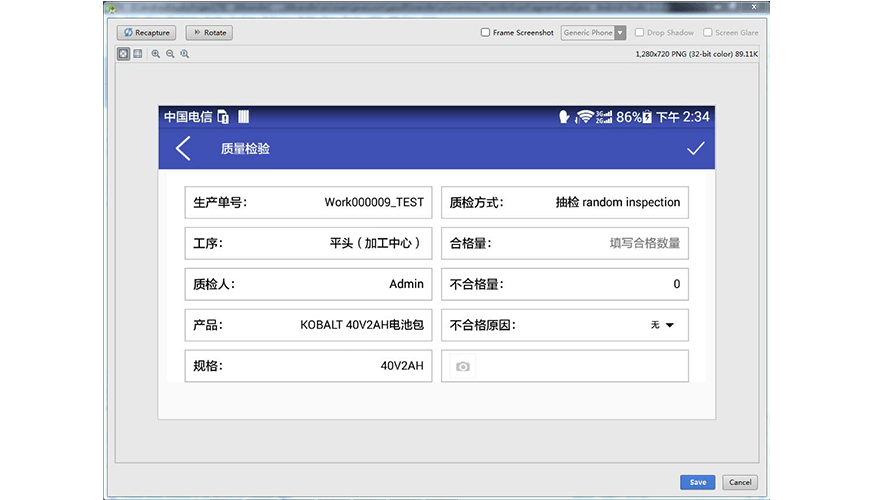
Task: Open the 质检方式 random inspection selector
Action: 617,202
